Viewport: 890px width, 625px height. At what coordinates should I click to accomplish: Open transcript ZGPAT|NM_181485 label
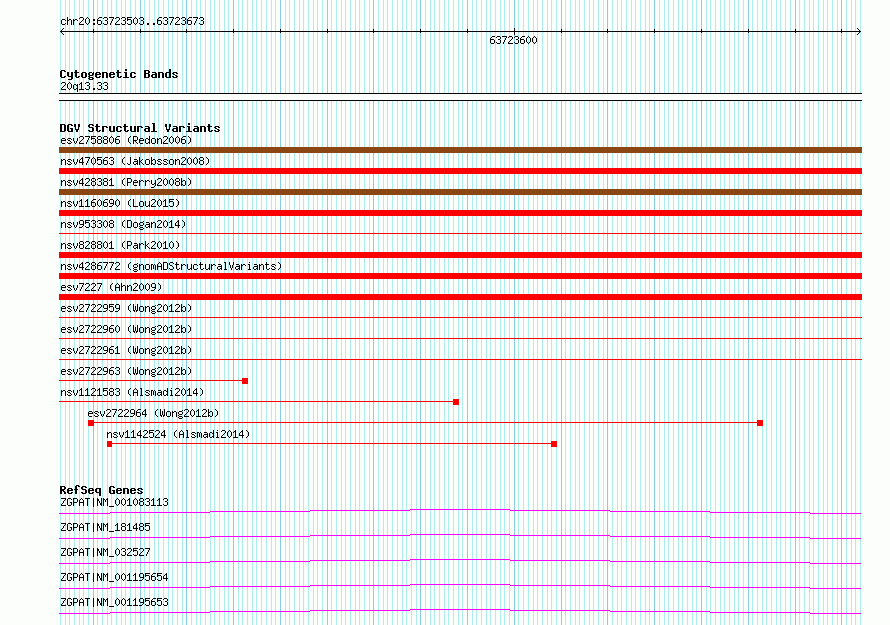[x=105, y=527]
